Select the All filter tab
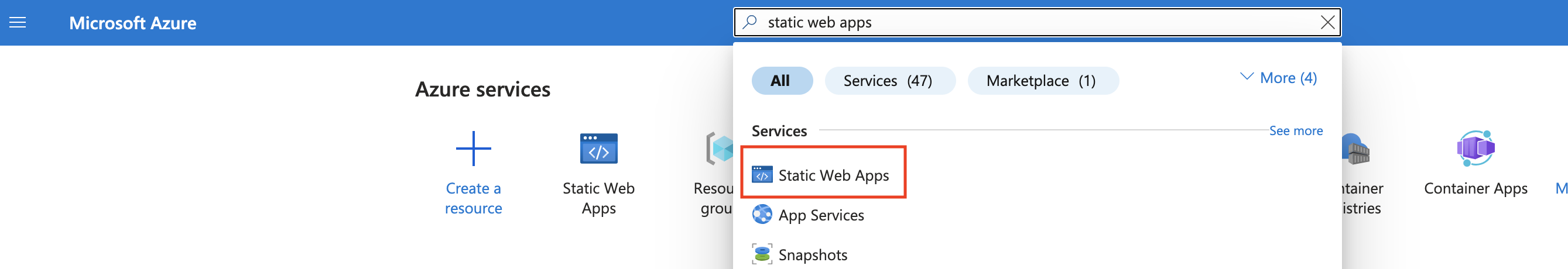Viewport: 1568px width, 269px height. pos(782,80)
